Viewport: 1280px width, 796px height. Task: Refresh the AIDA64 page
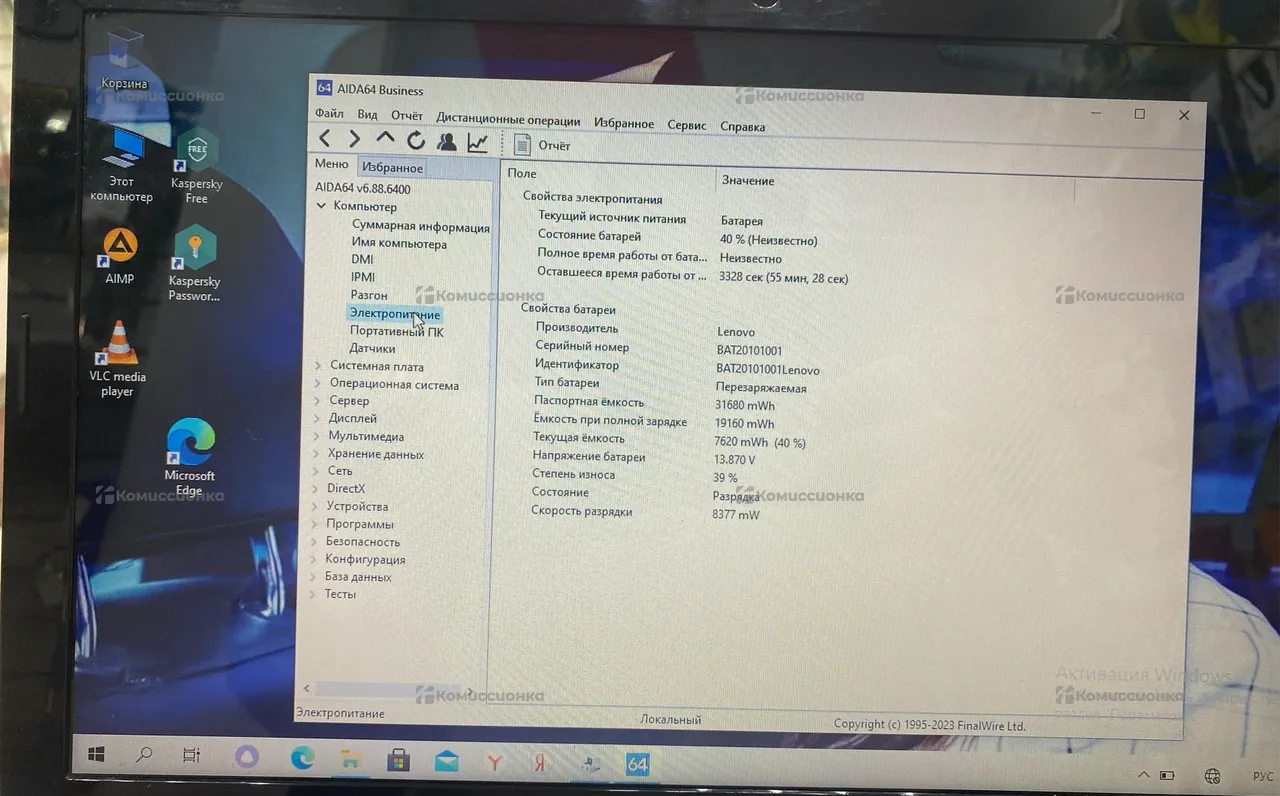point(416,141)
